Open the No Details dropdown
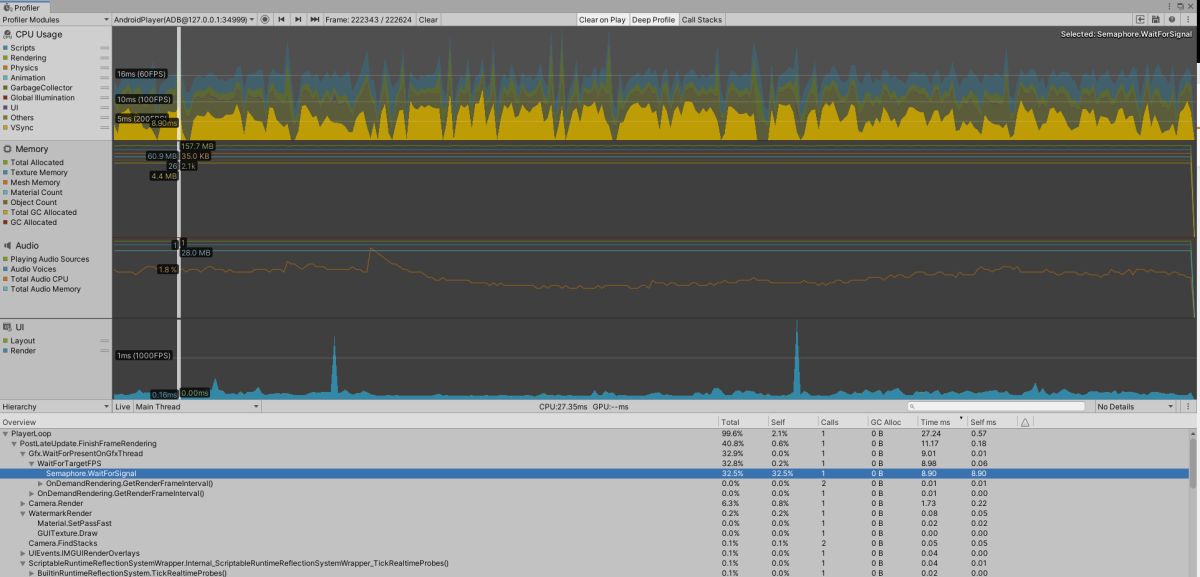The image size is (1200, 577). tap(1138, 407)
